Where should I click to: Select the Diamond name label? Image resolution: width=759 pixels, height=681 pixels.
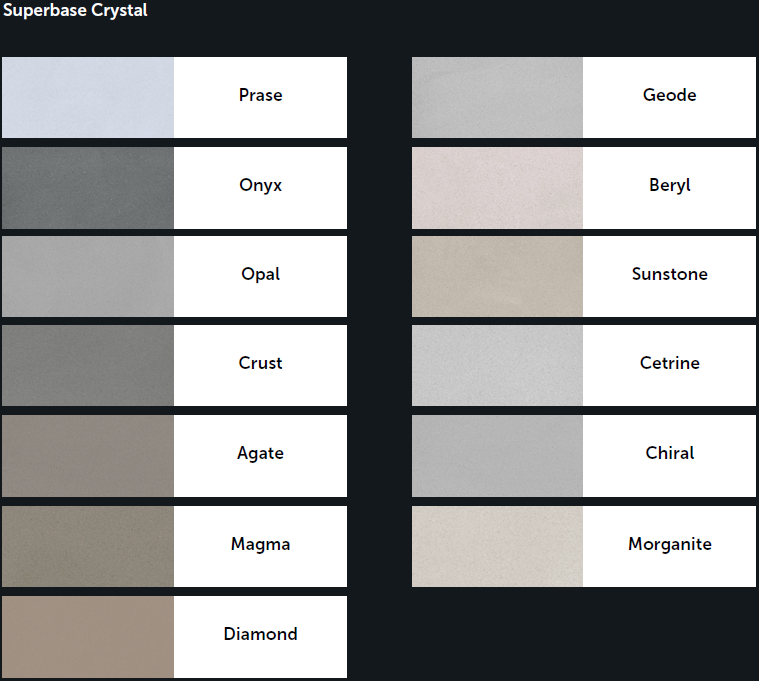260,634
